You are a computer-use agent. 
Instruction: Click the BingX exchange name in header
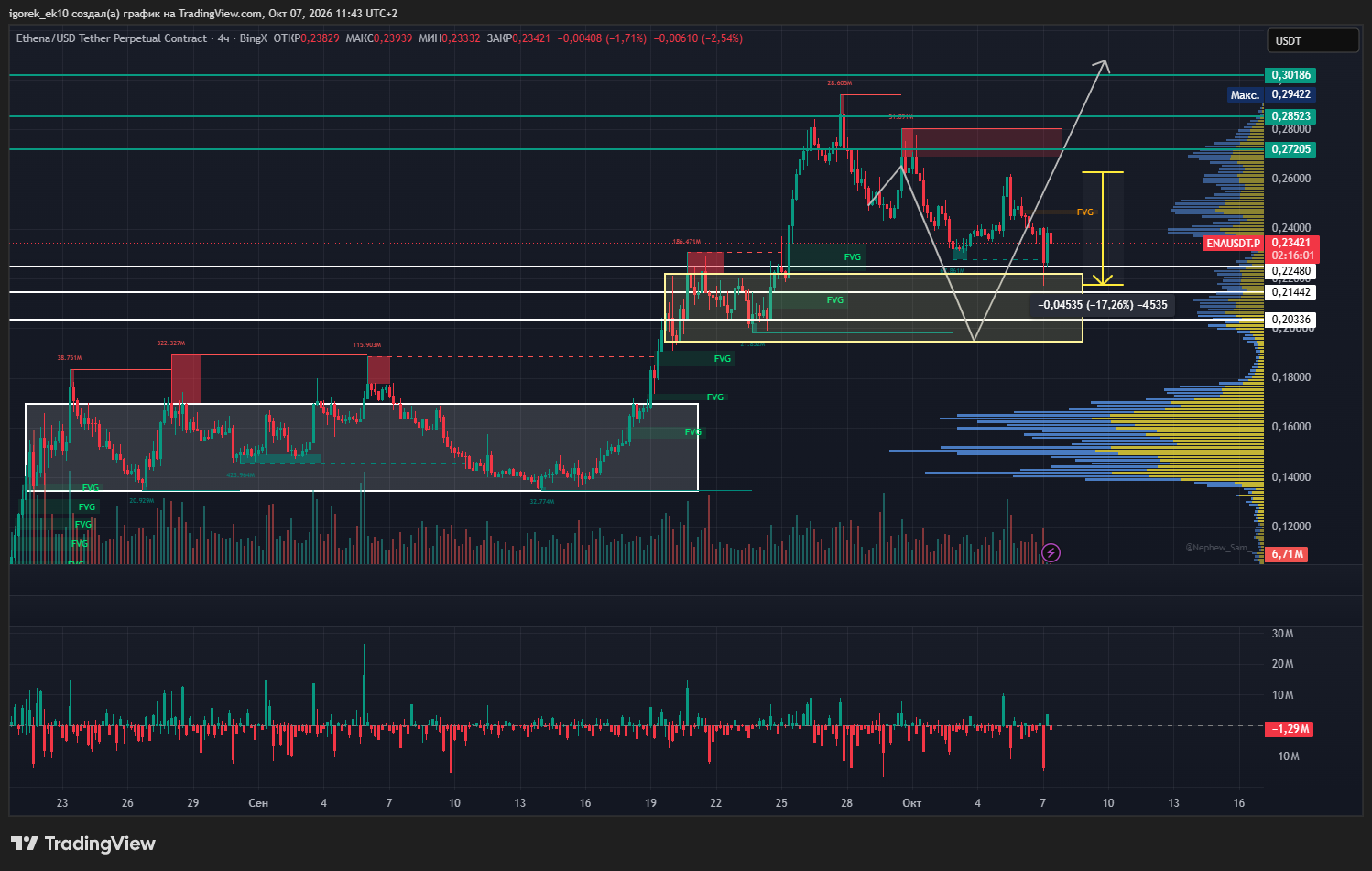(x=254, y=38)
